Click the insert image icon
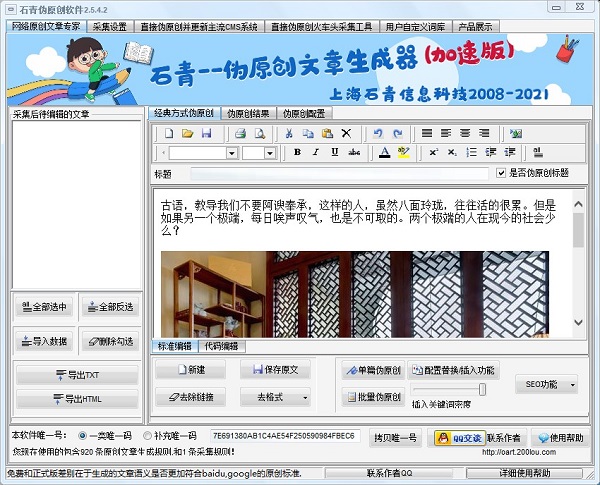Viewport: 600px width, 485px height. (x=515, y=133)
